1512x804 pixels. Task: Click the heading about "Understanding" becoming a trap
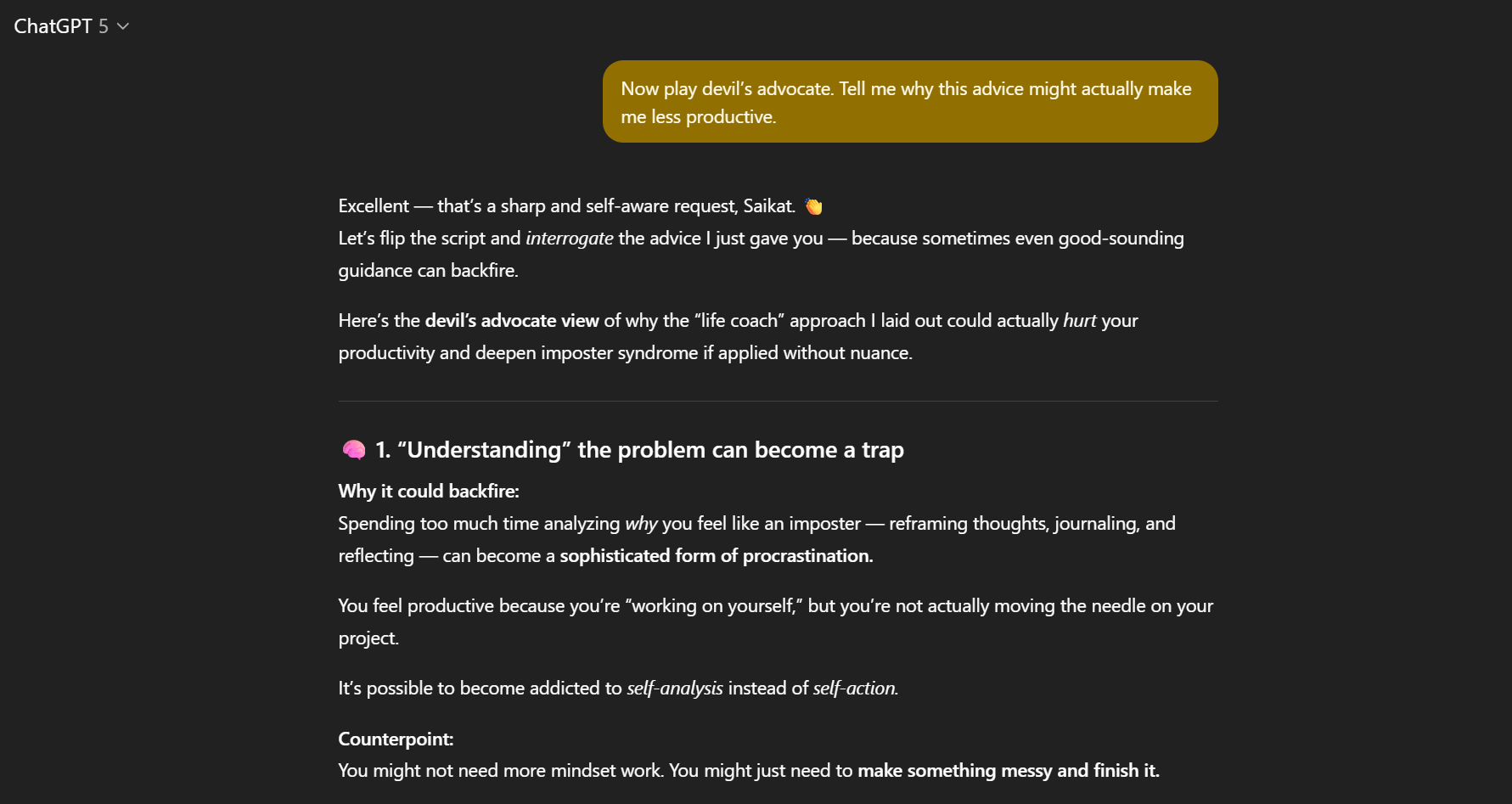(639, 450)
